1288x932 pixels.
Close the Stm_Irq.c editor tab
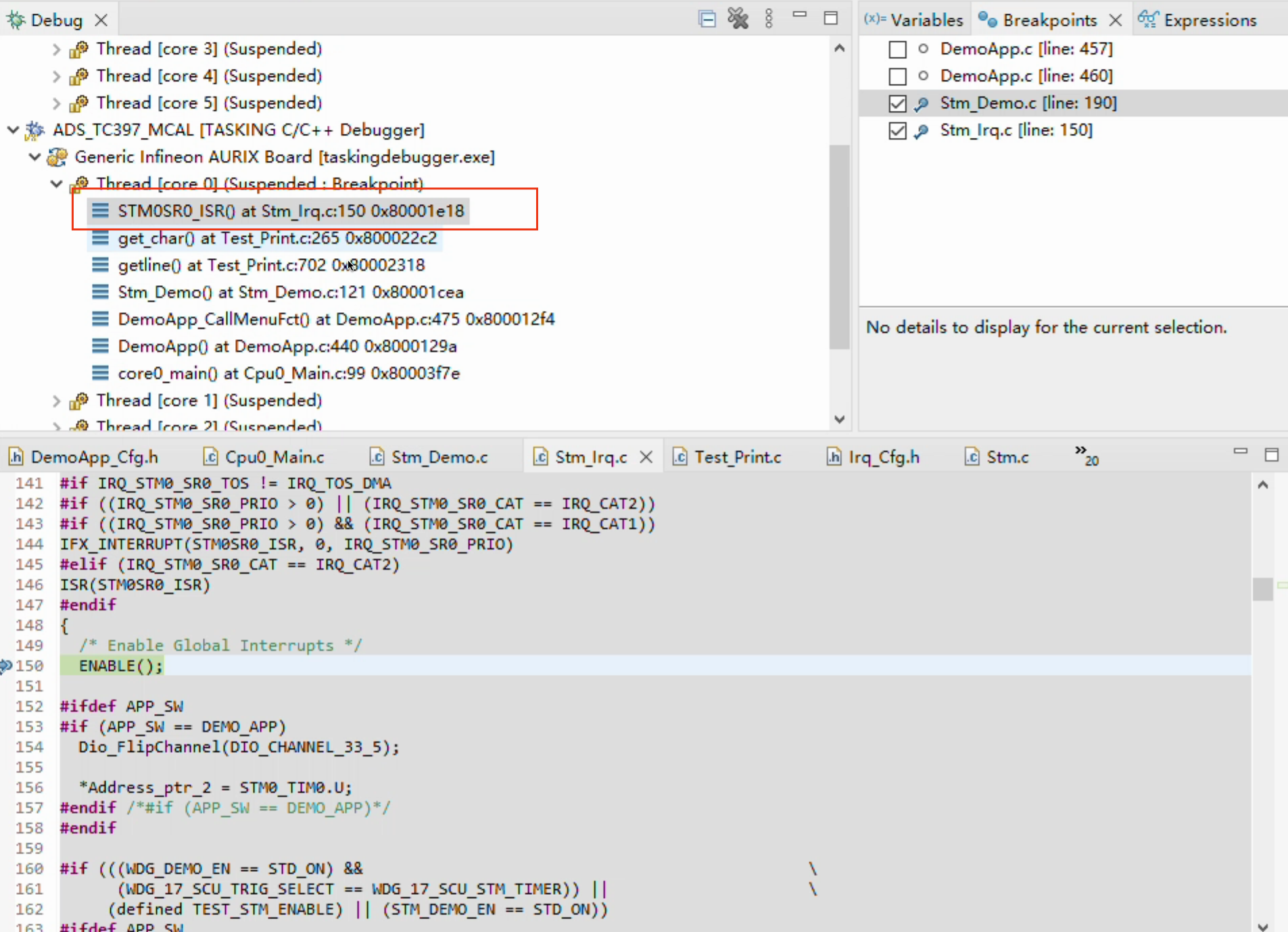[x=646, y=457]
